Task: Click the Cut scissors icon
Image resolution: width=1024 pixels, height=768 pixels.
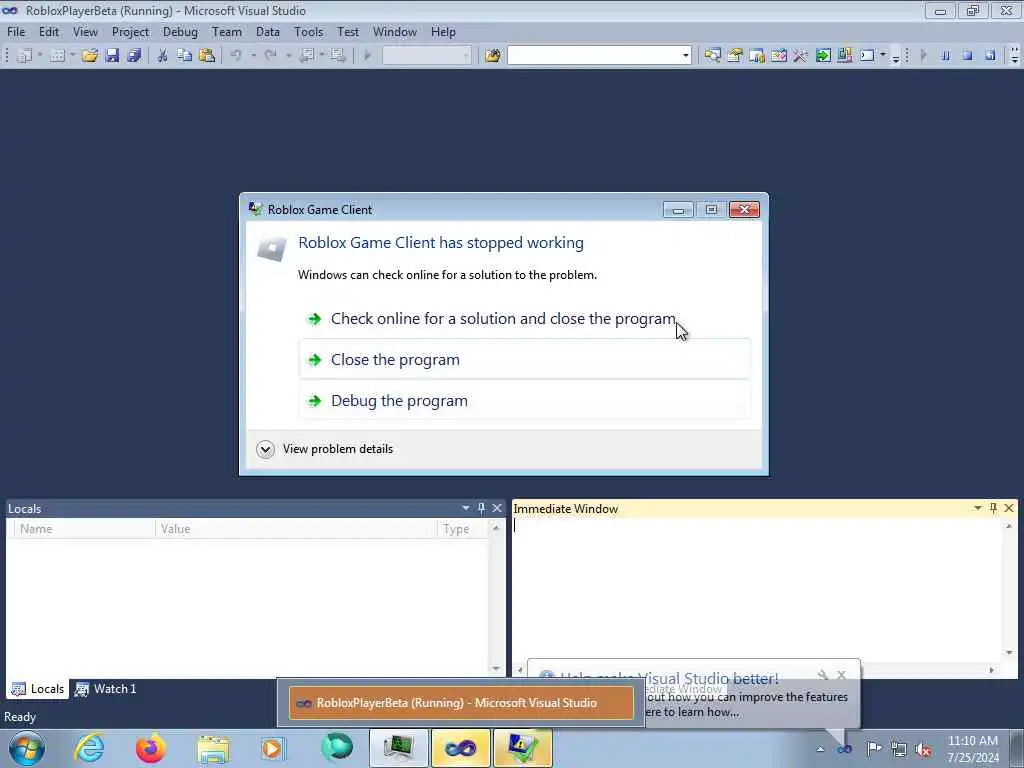Action: coord(163,56)
